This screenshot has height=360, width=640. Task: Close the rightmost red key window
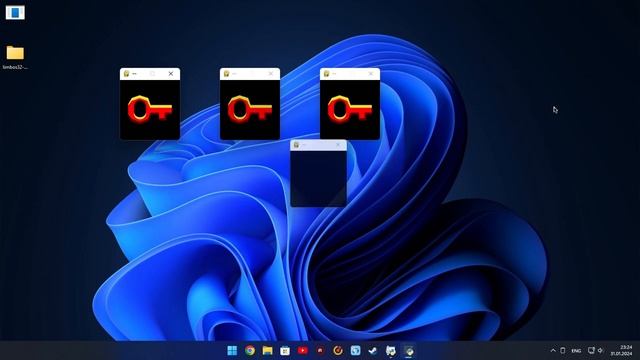371,73
